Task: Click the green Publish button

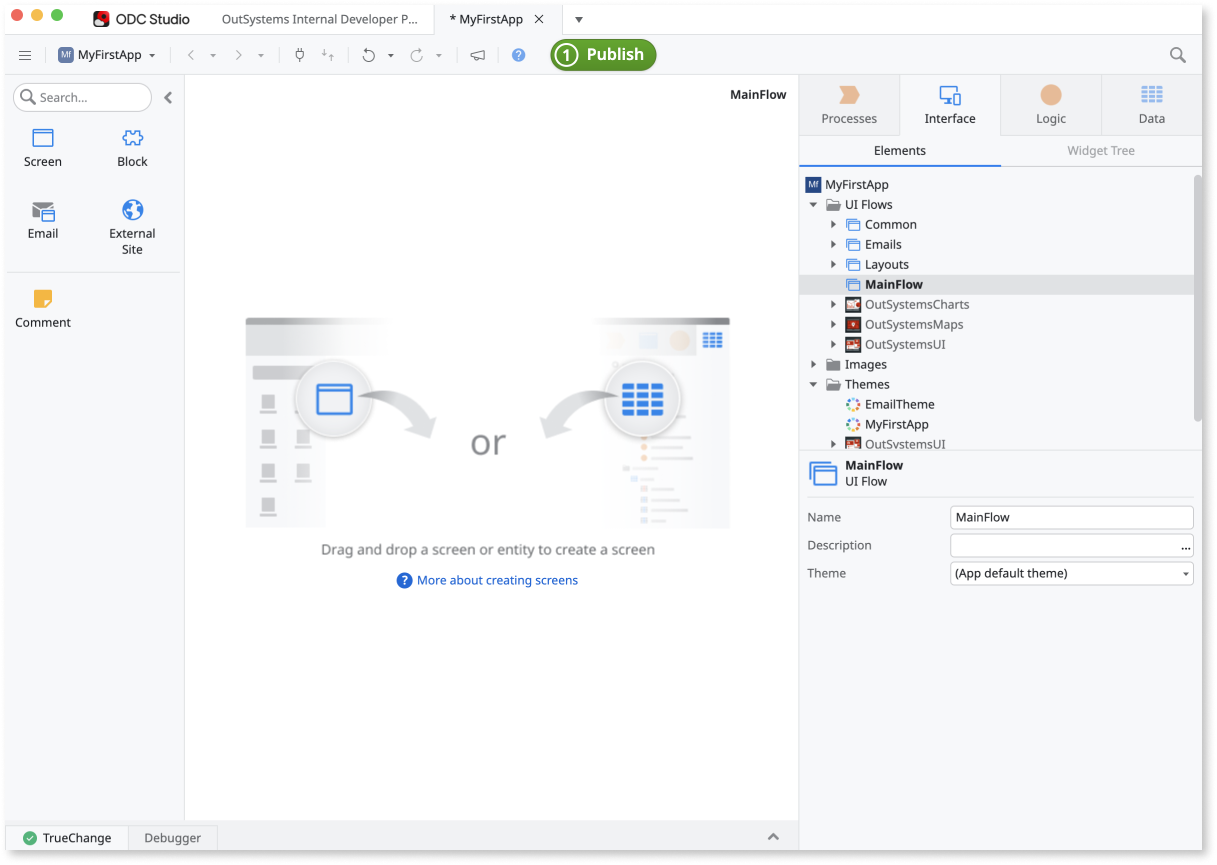Action: (603, 55)
